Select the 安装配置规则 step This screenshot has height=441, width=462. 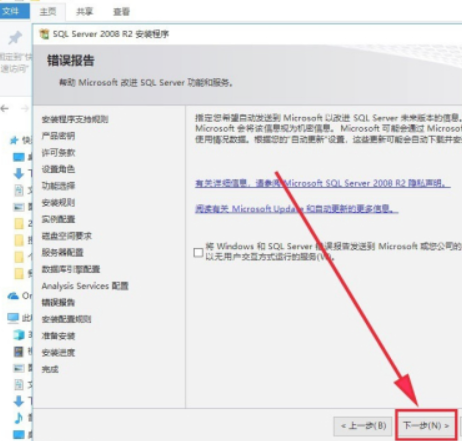click(x=66, y=319)
